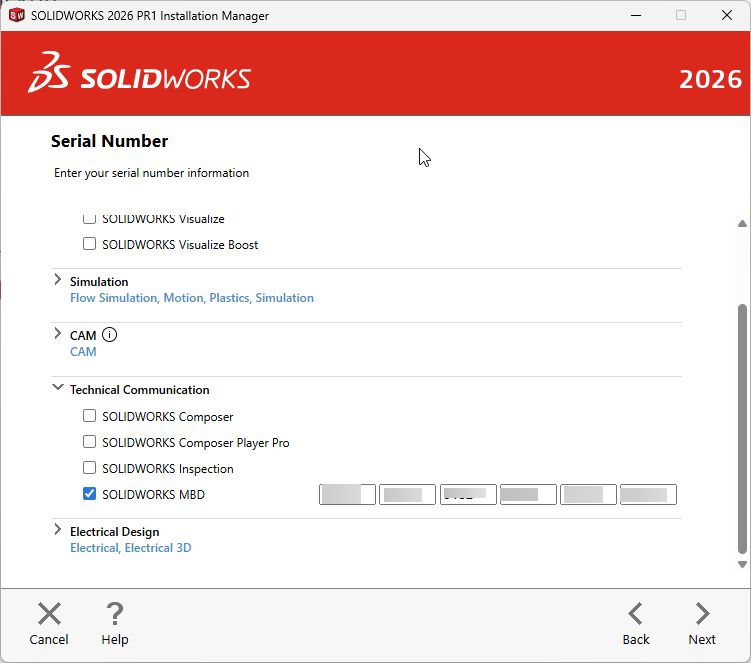Click fifth MBD serial number field
The height and width of the screenshot is (663, 751).
(x=588, y=494)
